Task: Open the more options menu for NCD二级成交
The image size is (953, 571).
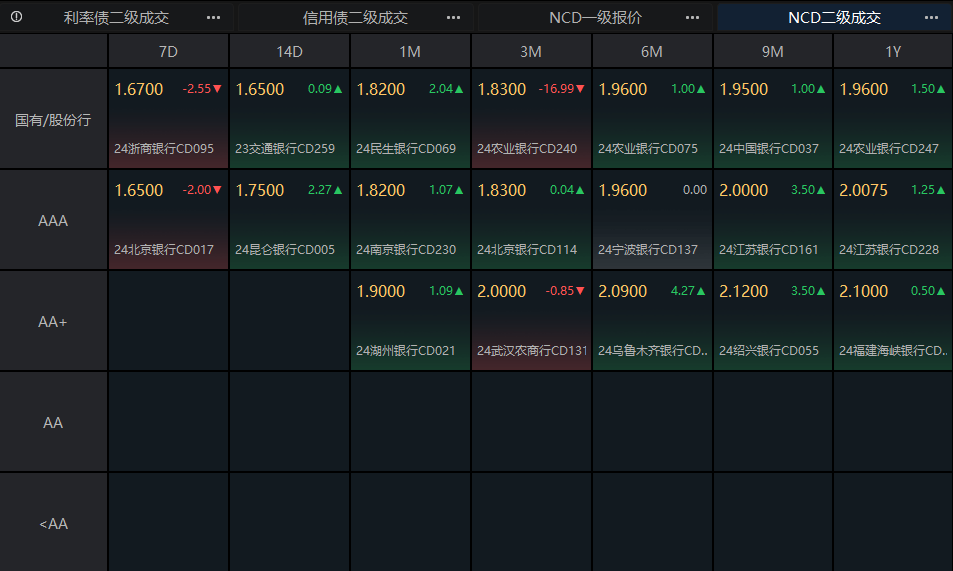Action: [x=931, y=18]
